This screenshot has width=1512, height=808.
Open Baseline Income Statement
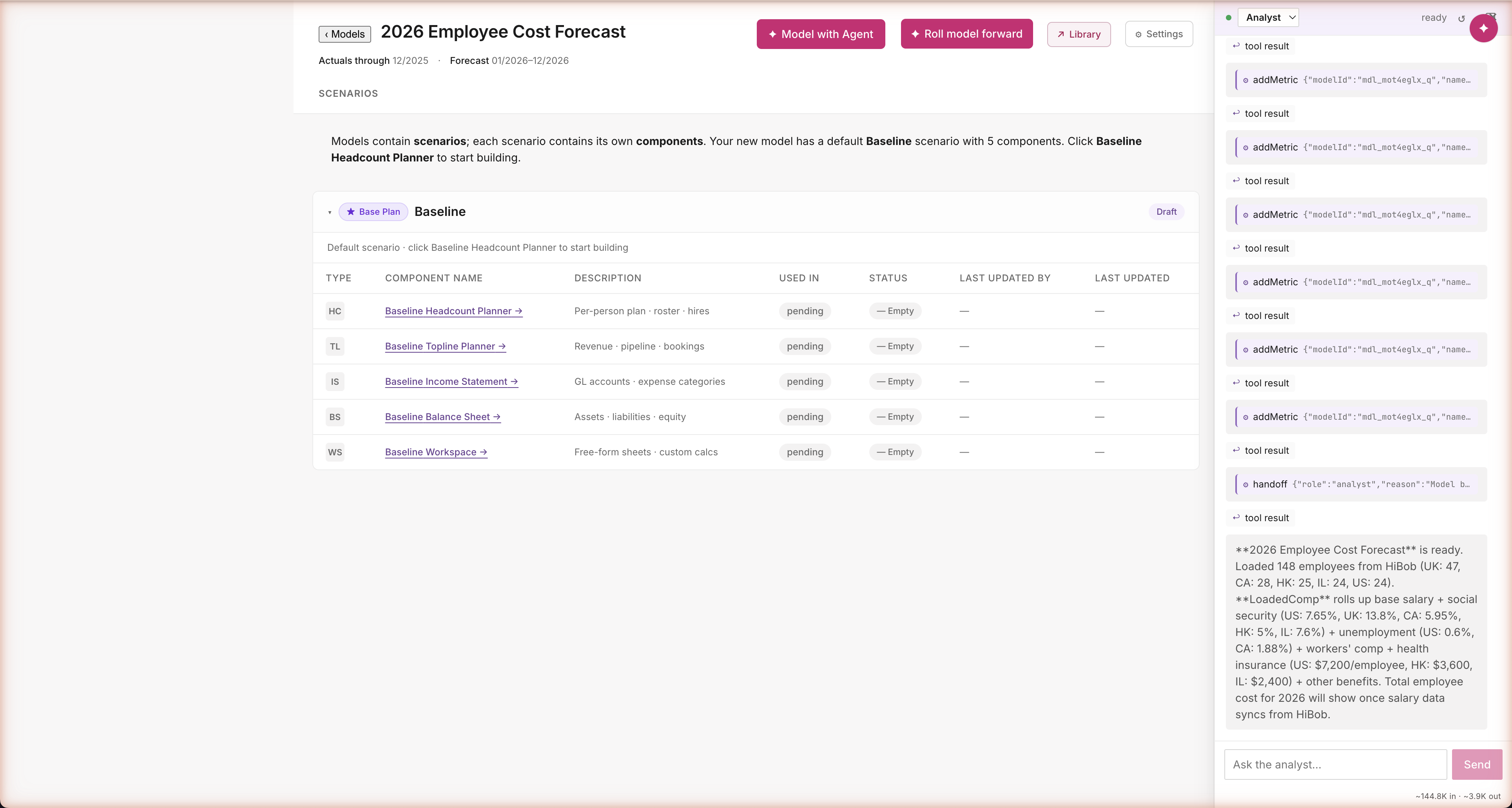pyautogui.click(x=451, y=381)
